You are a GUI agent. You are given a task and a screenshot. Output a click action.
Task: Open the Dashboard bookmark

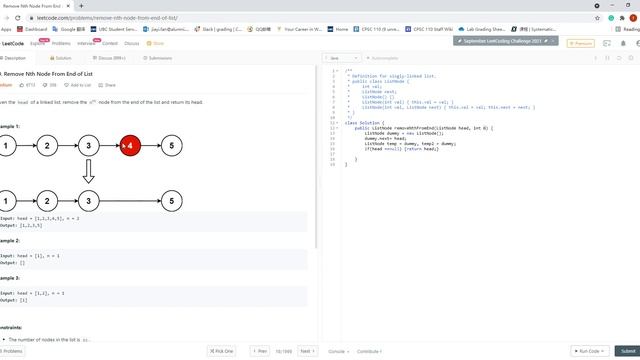[32, 29]
